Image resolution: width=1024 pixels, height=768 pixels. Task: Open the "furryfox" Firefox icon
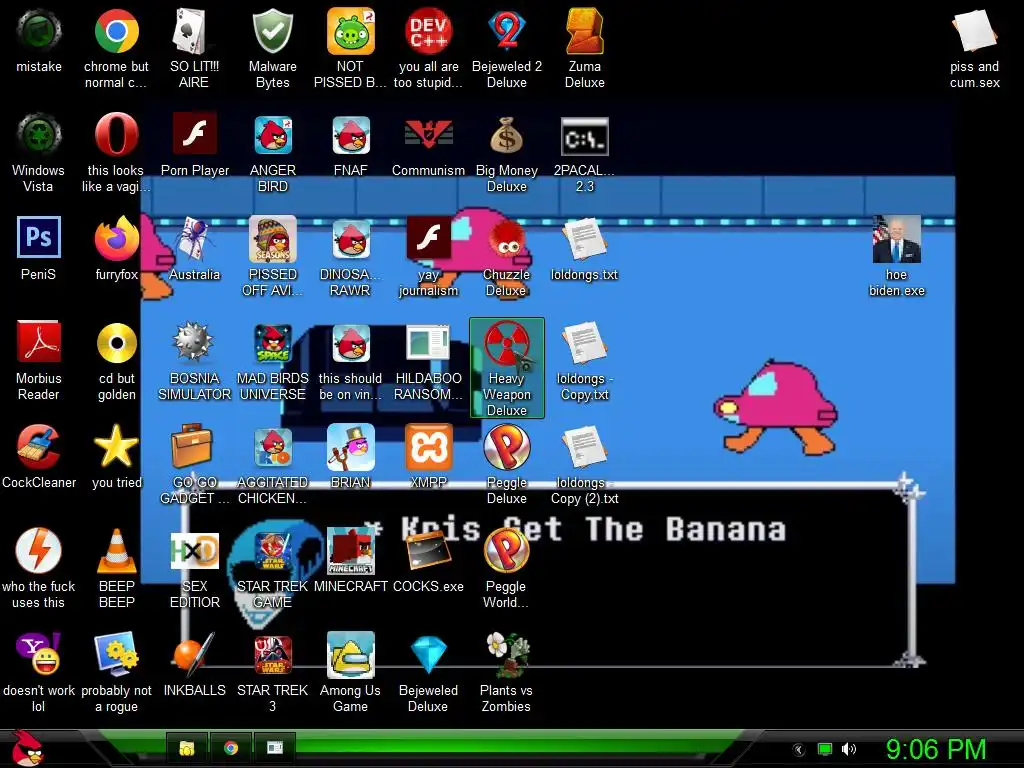pyautogui.click(x=116, y=238)
